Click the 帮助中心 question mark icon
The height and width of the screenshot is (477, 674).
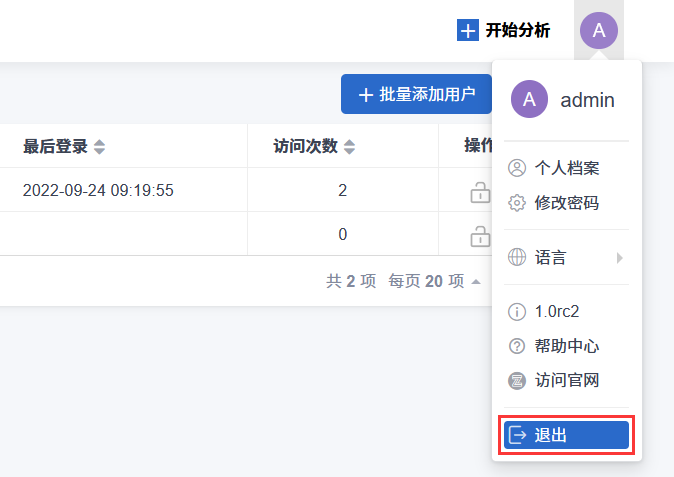(x=517, y=346)
